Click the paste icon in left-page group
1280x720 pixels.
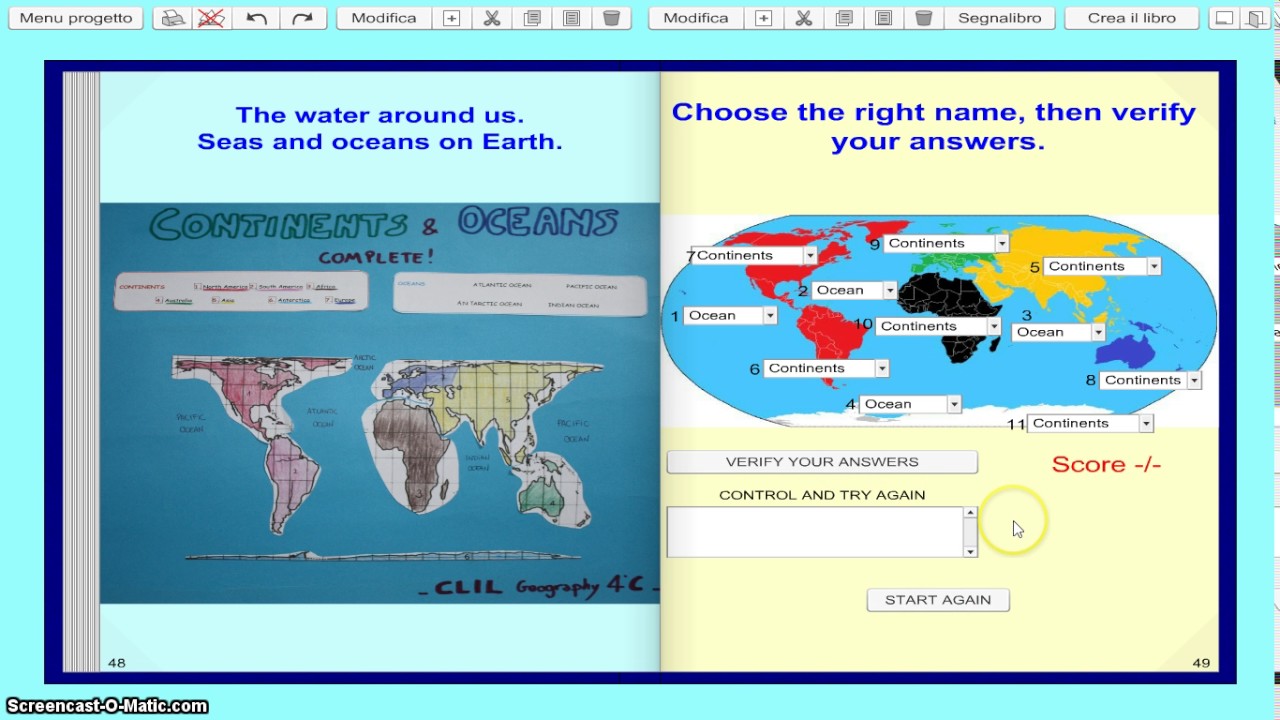click(x=572, y=18)
